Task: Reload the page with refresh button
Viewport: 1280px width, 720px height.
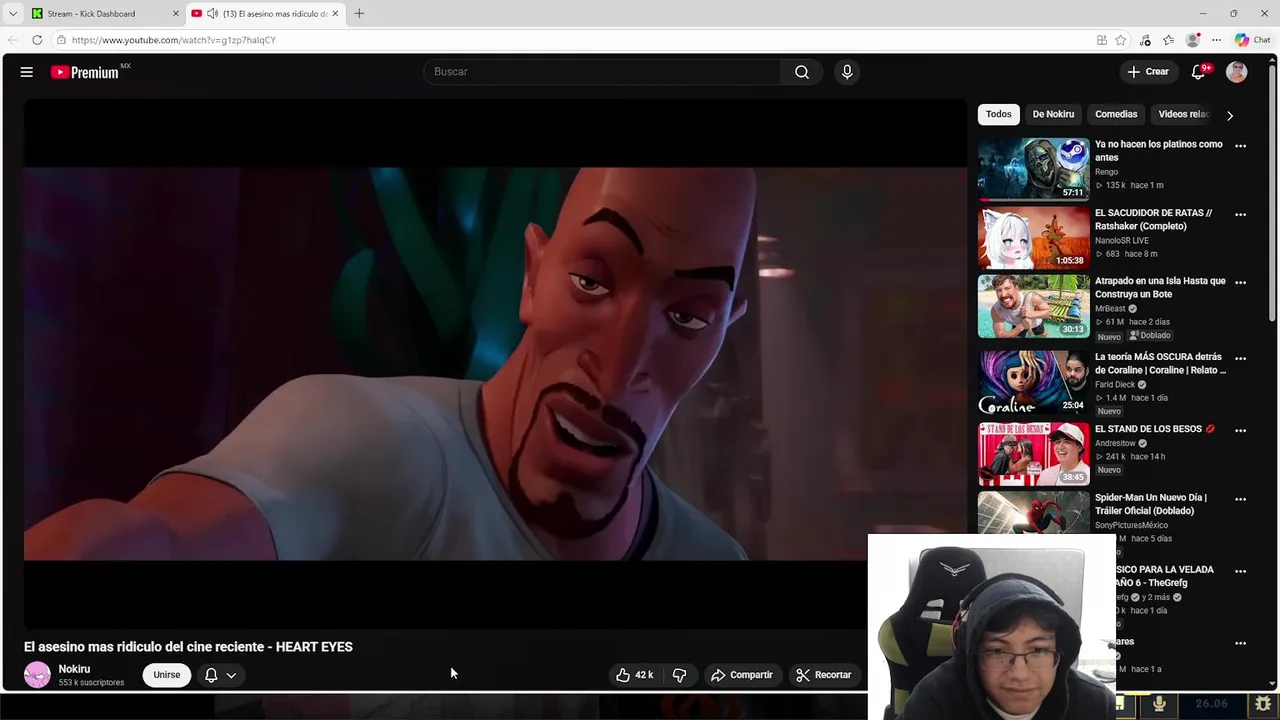Action: tap(37, 40)
